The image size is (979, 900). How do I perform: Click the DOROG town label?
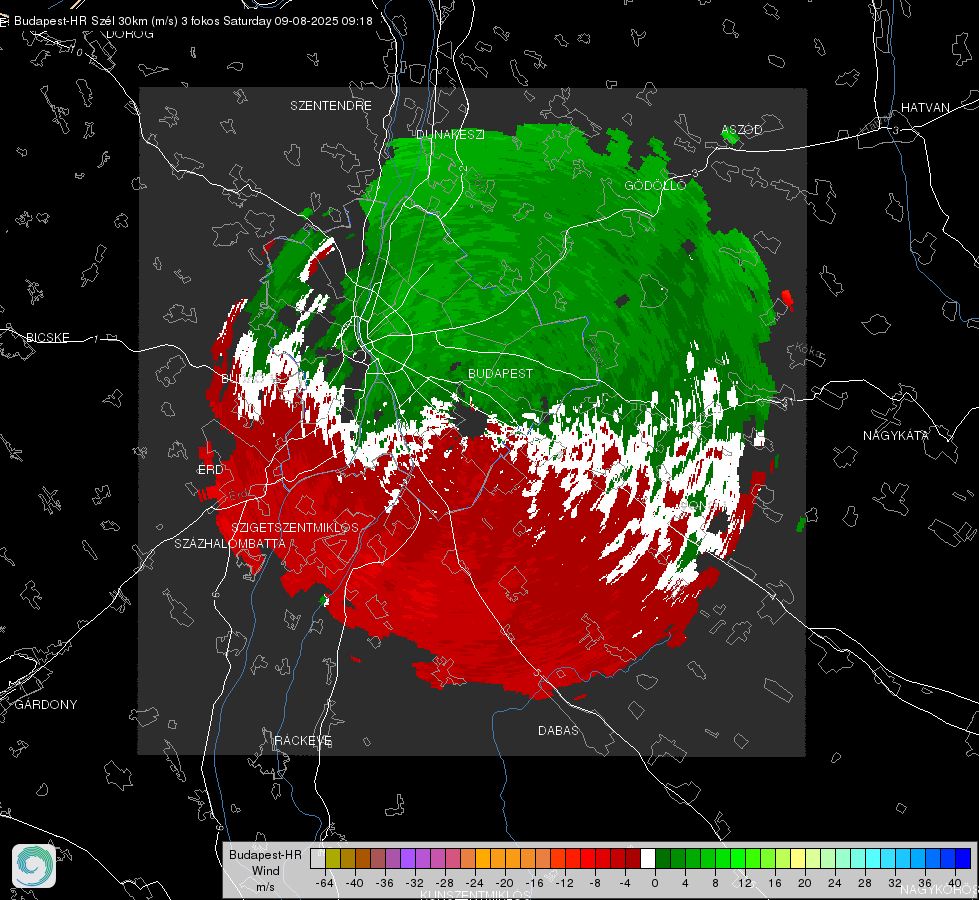coord(130,34)
